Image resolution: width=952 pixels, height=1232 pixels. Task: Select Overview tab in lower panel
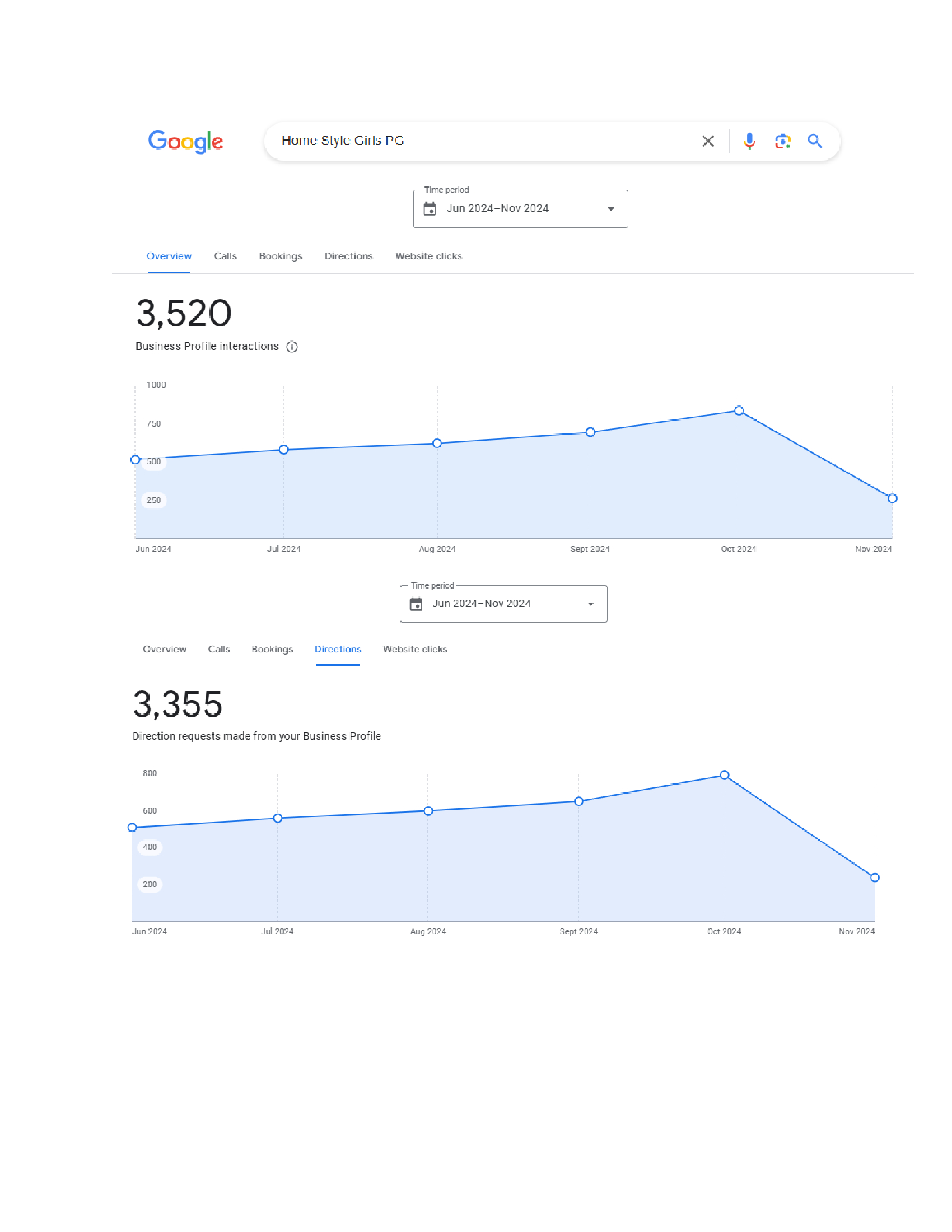click(x=164, y=649)
